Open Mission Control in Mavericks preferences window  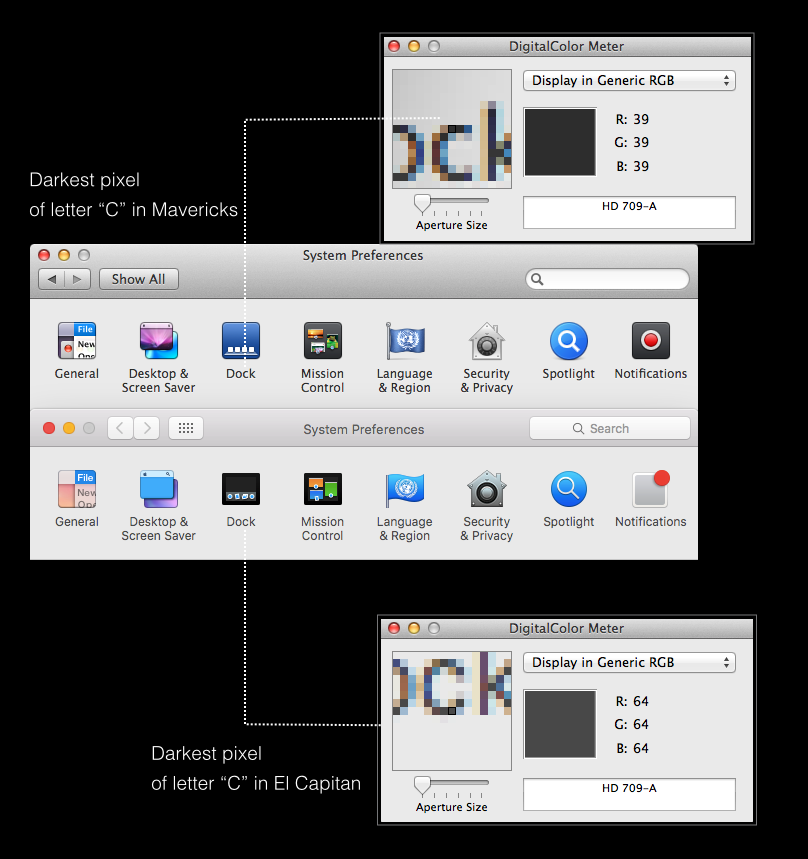(x=323, y=340)
